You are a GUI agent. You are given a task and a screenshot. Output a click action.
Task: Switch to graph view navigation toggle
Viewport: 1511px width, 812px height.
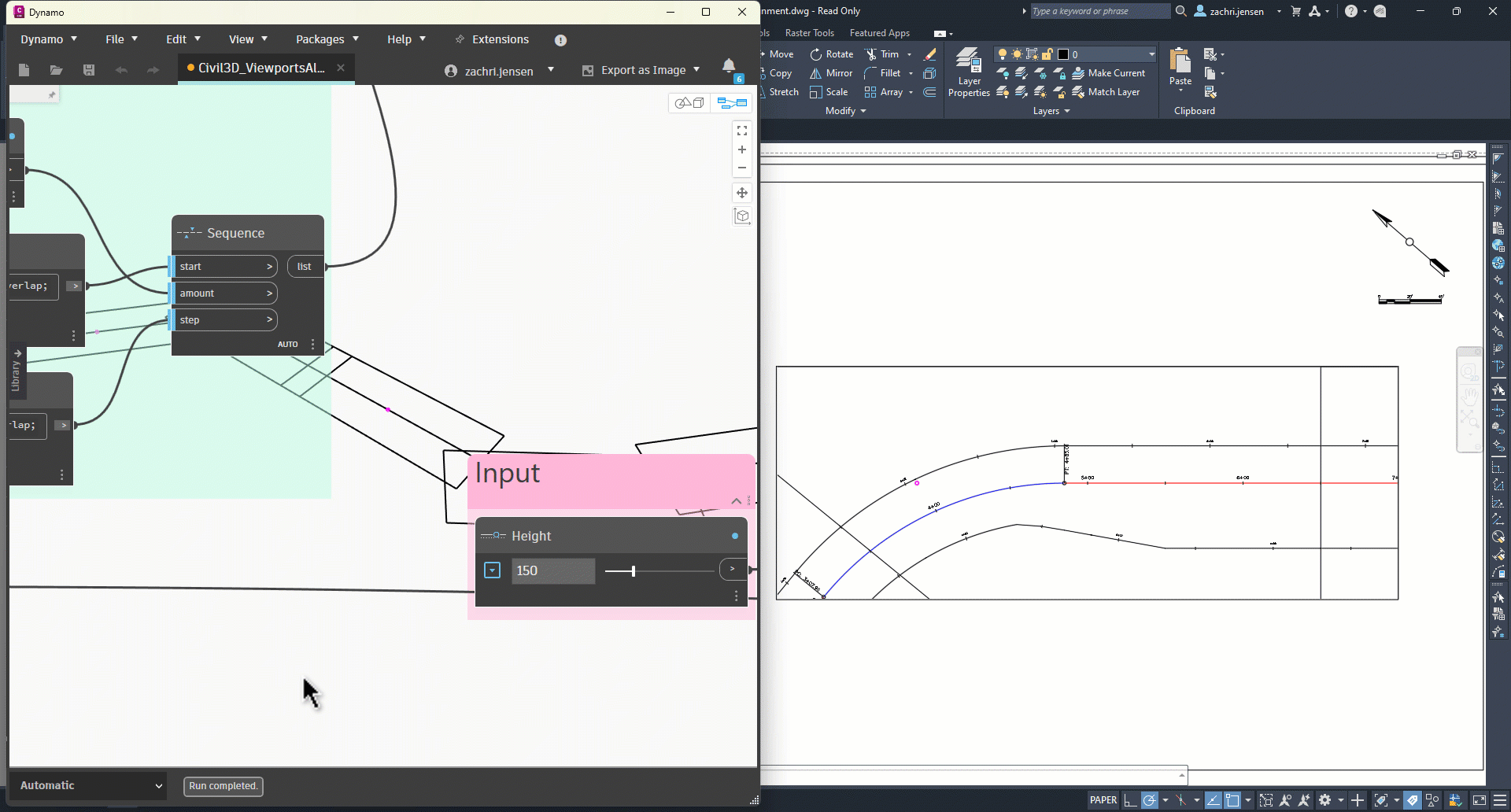coord(732,103)
